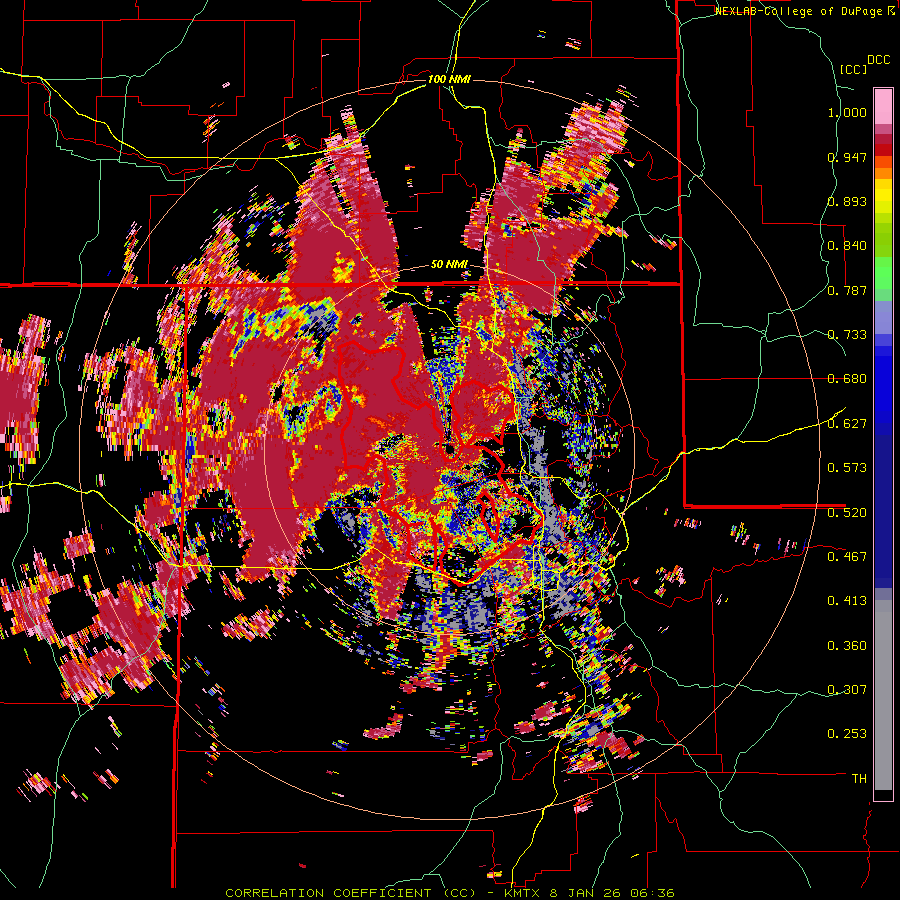Screen dimensions: 900x900
Task: Click the "100 NMI" range ring label
Action: point(449,79)
